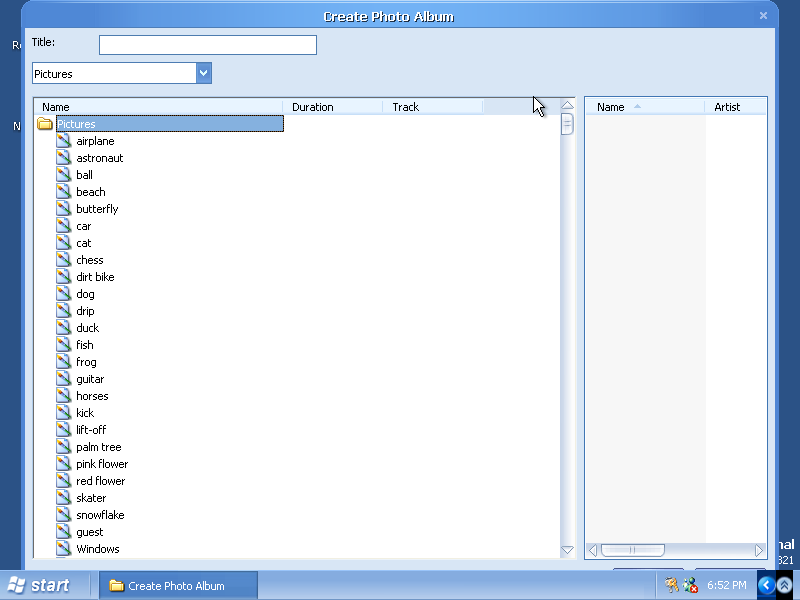Sort file list by Track column header
Screen dimensions: 800x600
coord(433,107)
